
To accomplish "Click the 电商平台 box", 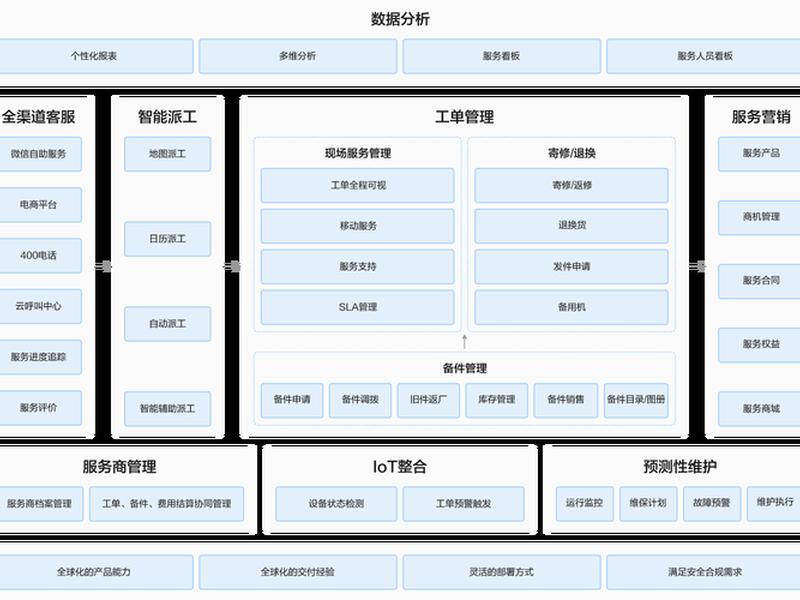I will pos(40,205).
